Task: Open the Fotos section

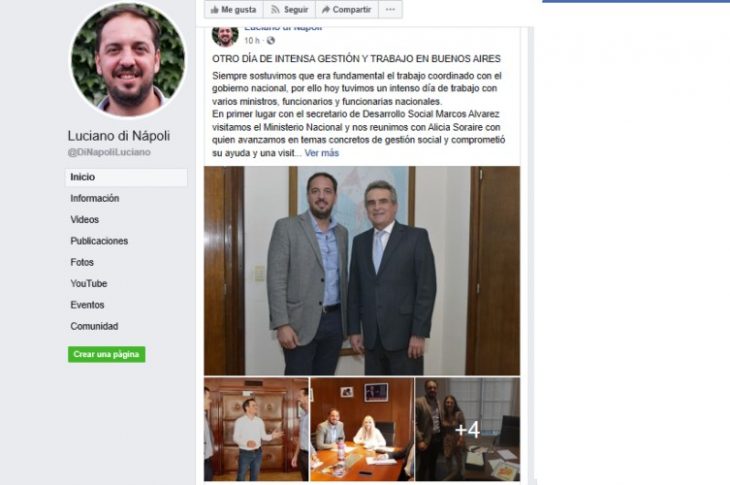Action: [x=82, y=263]
